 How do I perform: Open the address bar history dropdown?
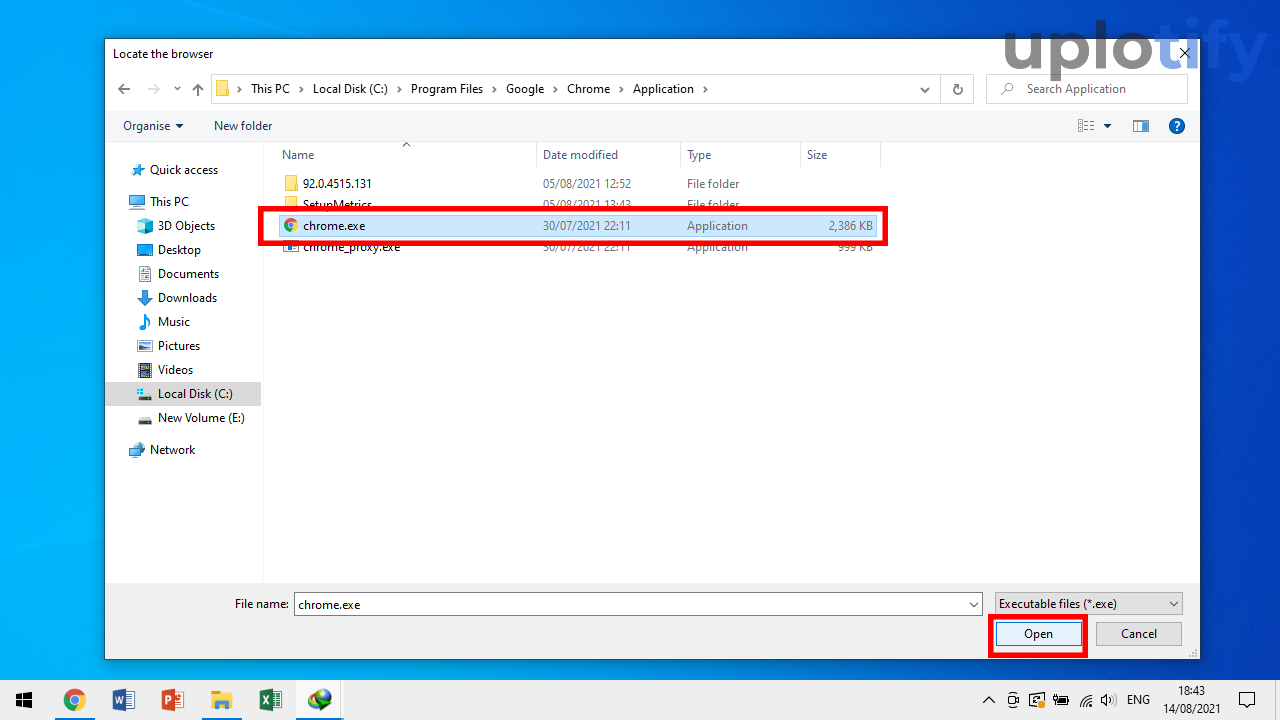pos(925,89)
